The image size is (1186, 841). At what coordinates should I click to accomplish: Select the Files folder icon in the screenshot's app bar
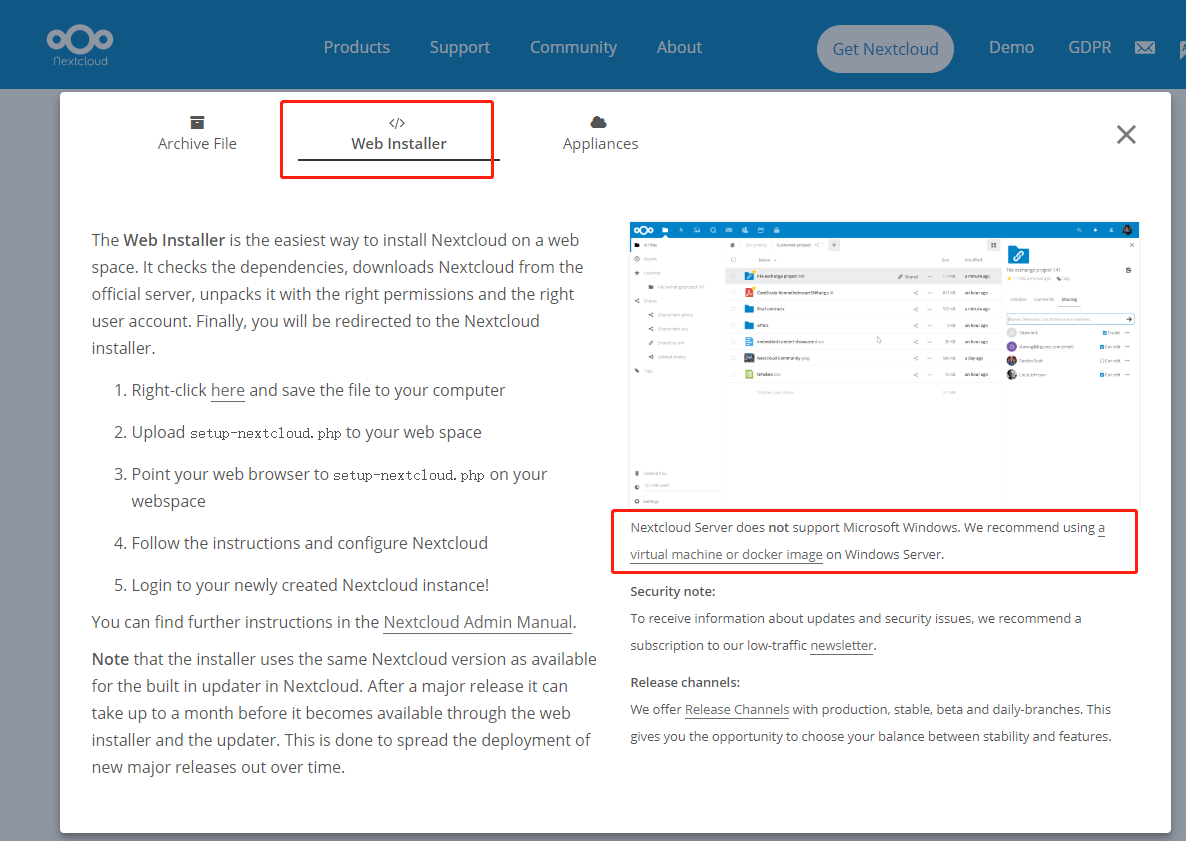tap(665, 229)
